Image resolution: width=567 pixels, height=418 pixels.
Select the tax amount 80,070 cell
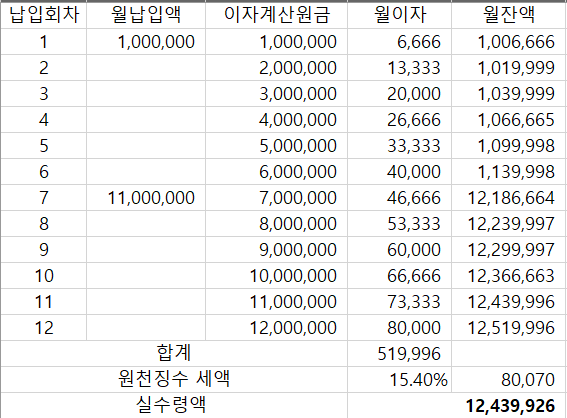509,379
